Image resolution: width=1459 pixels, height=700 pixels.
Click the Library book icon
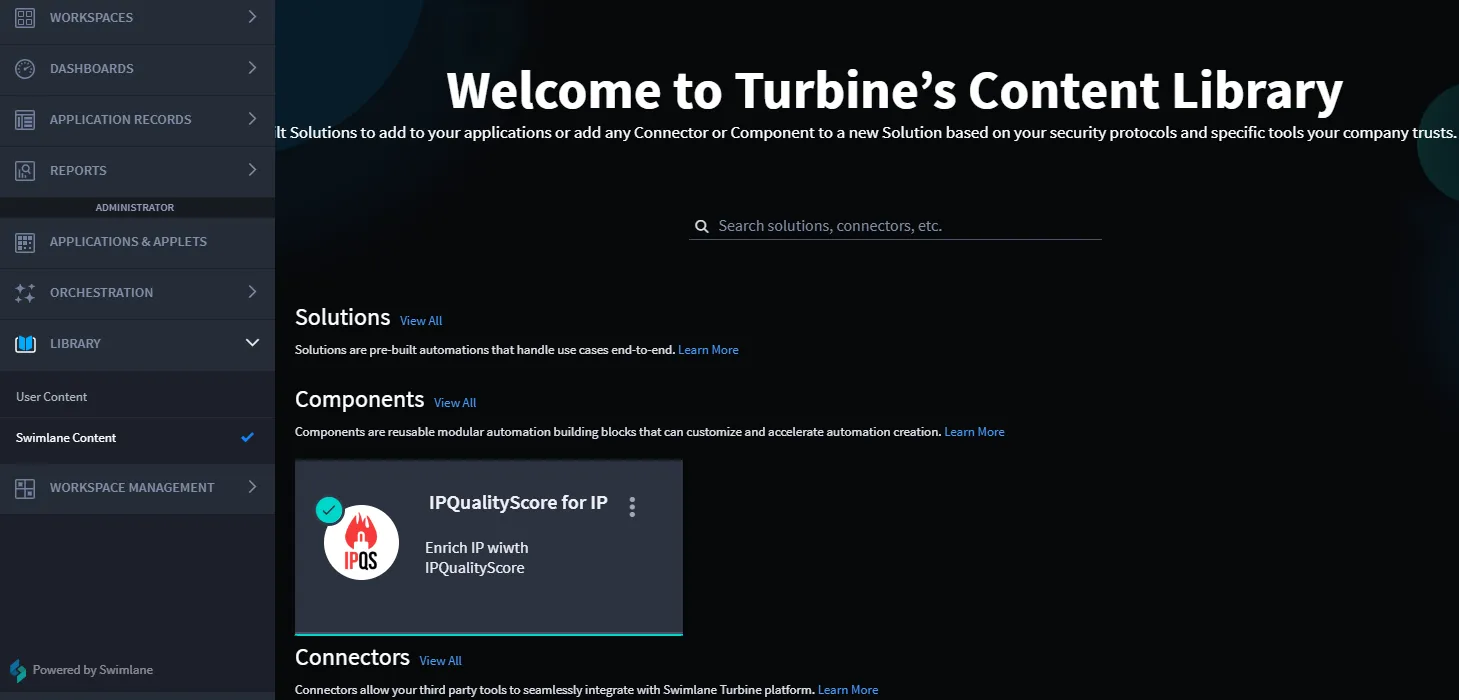[x=25, y=343]
